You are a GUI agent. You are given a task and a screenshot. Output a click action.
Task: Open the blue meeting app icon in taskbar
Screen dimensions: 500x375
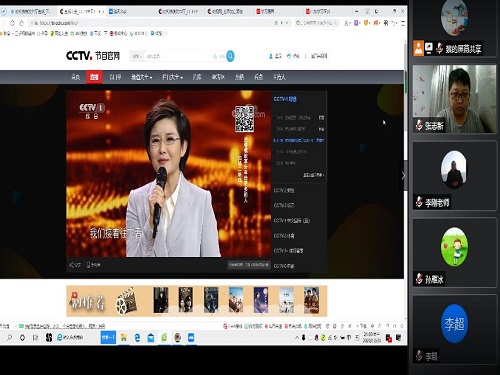pos(191,338)
